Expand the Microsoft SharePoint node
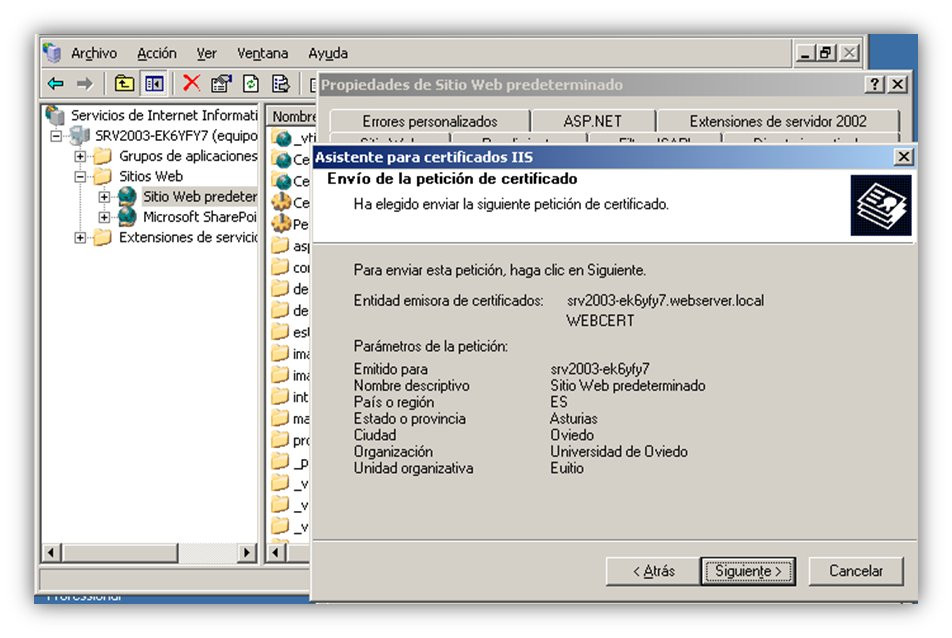This screenshot has width=952, height=638. coord(104,217)
